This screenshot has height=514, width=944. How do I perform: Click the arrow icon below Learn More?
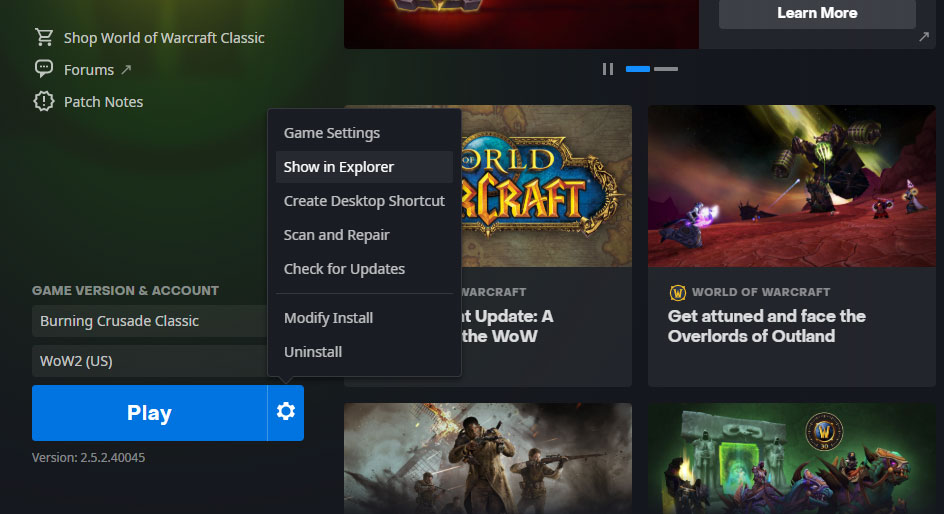pos(924,37)
